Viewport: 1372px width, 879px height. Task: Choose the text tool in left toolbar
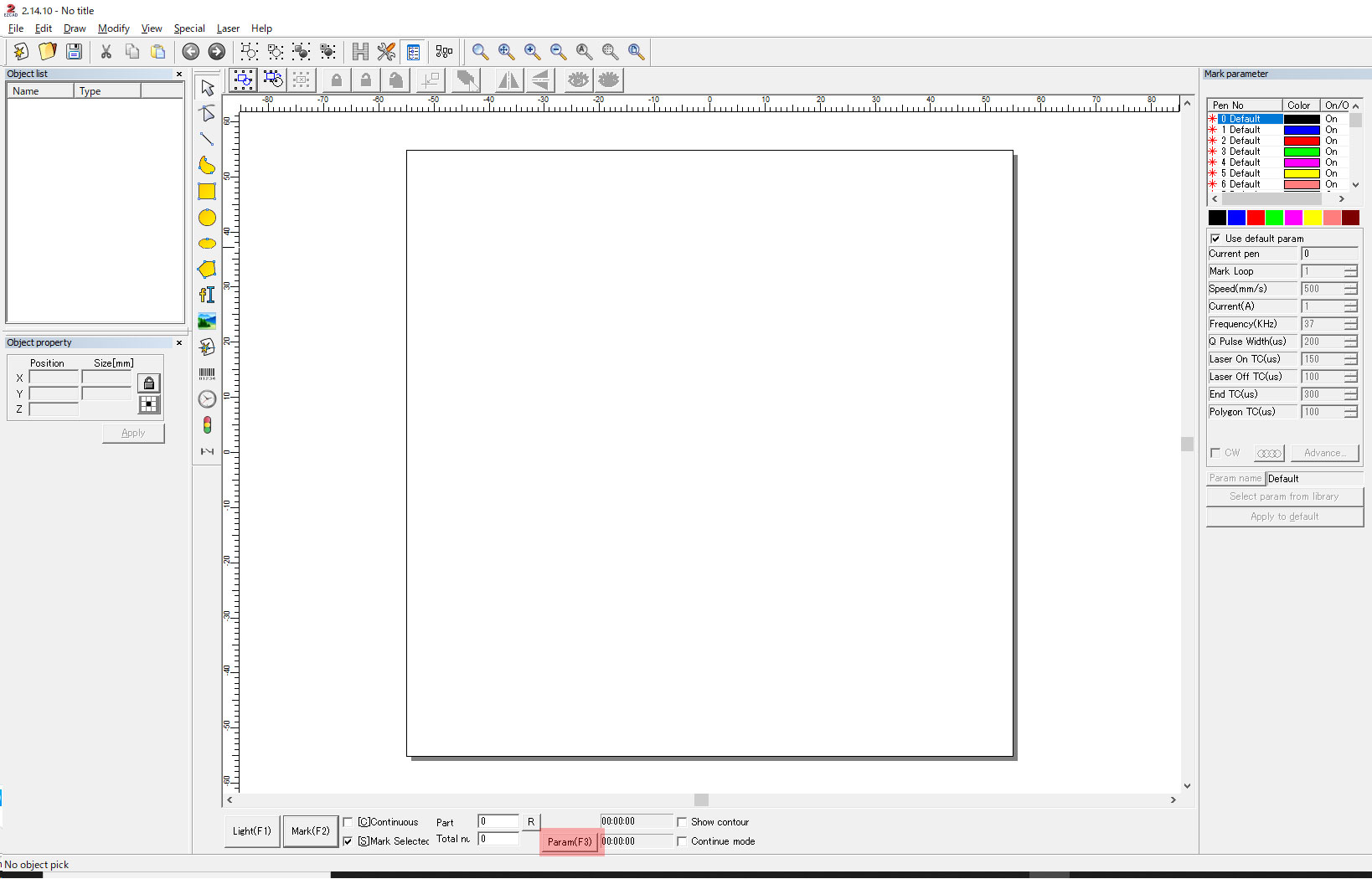click(207, 295)
